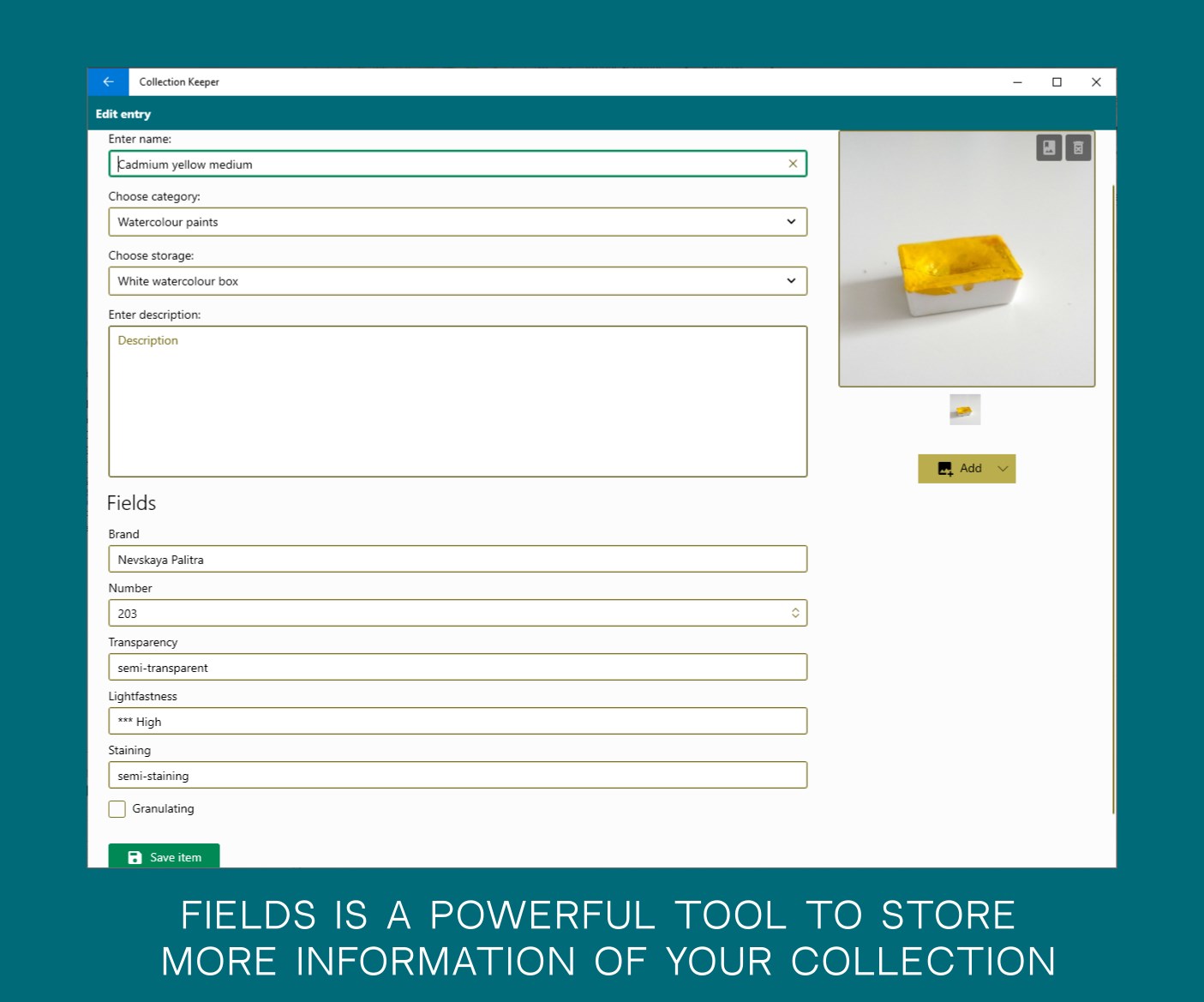The image size is (1204, 1002).
Task: Close the Collection Keeper window
Action: (x=1096, y=82)
